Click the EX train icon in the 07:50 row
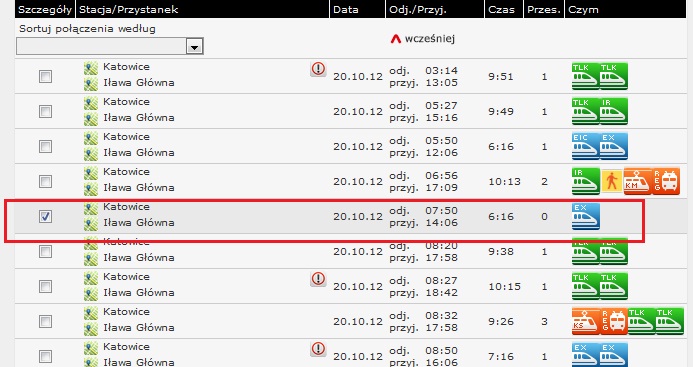The height and width of the screenshot is (367, 693). coord(586,216)
